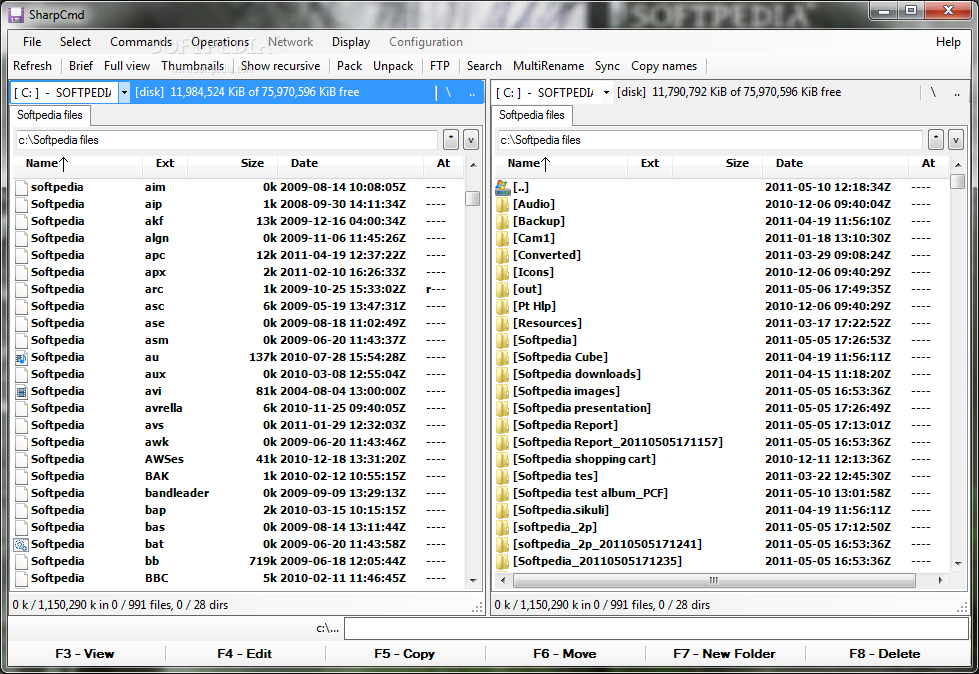Click Pack in toolbar
The height and width of the screenshot is (674, 979).
(x=349, y=66)
